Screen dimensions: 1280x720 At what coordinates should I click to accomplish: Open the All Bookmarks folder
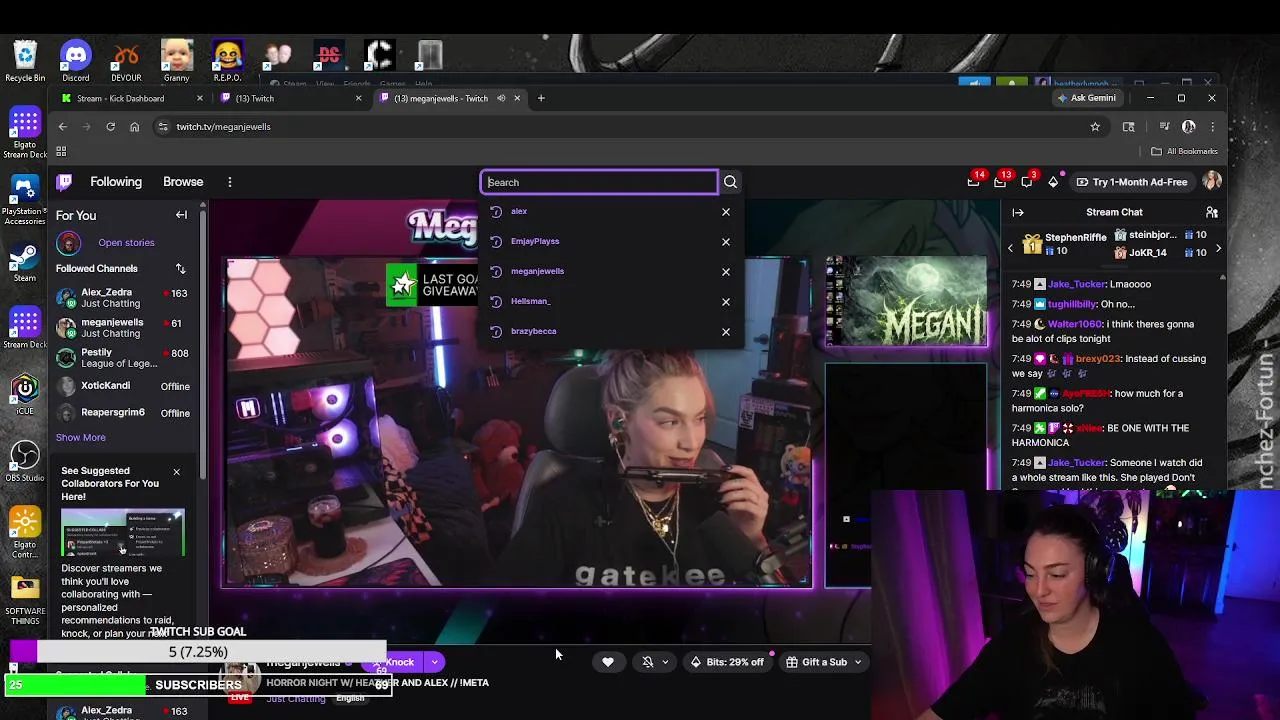click(x=1184, y=151)
